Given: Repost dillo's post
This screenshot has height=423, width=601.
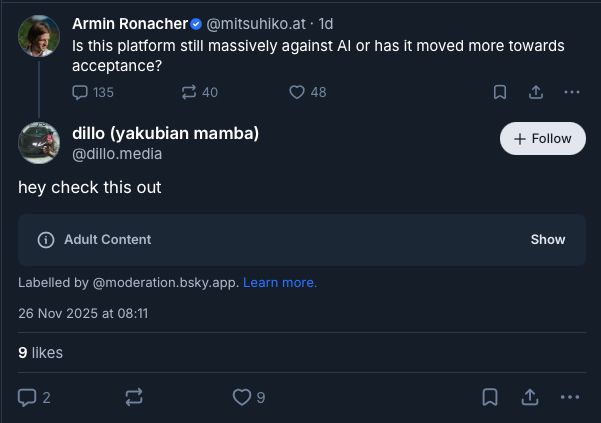Looking at the screenshot, I should click(134, 397).
